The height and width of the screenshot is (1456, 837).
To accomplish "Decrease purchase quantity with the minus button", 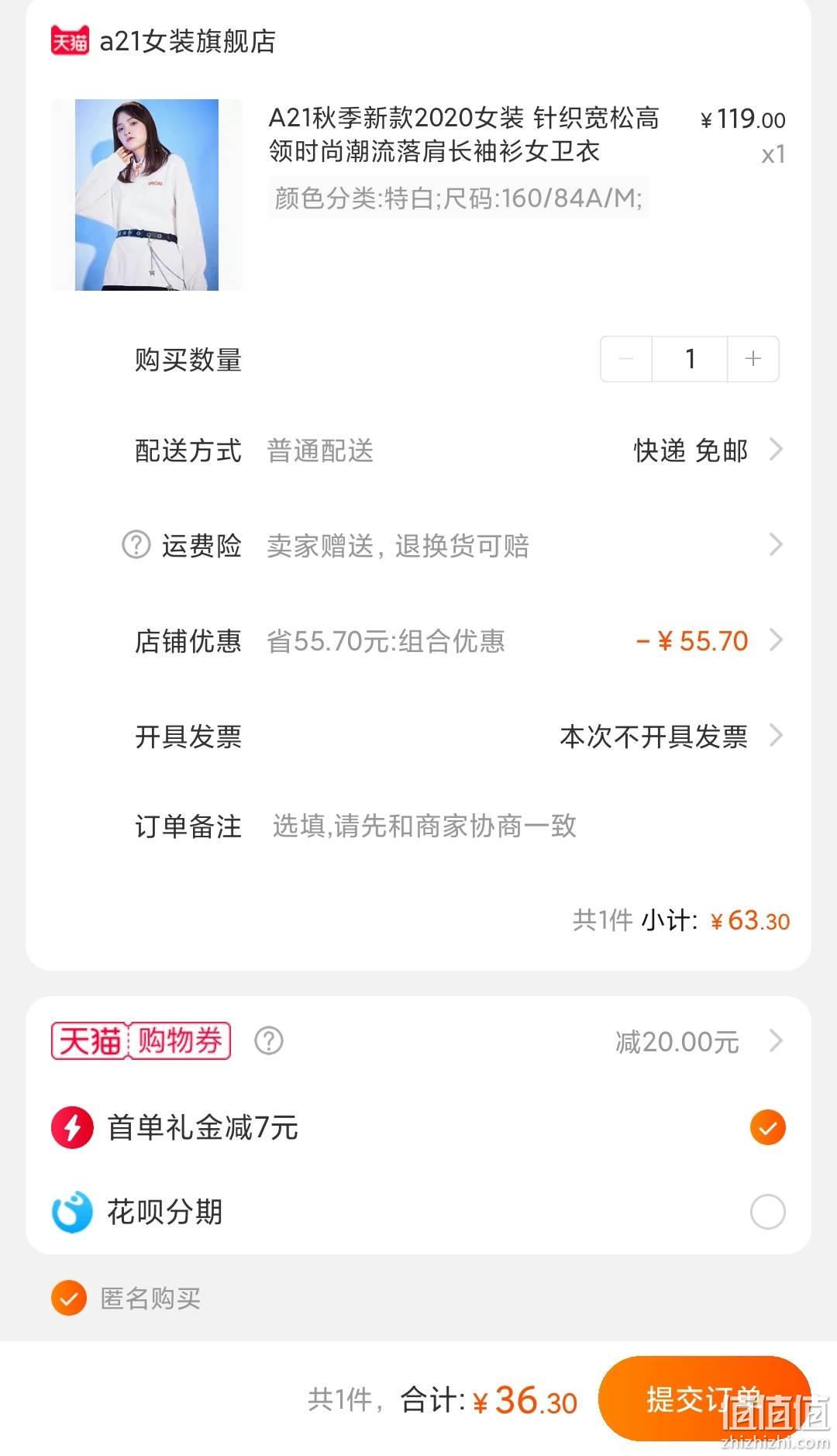I will click(x=626, y=359).
